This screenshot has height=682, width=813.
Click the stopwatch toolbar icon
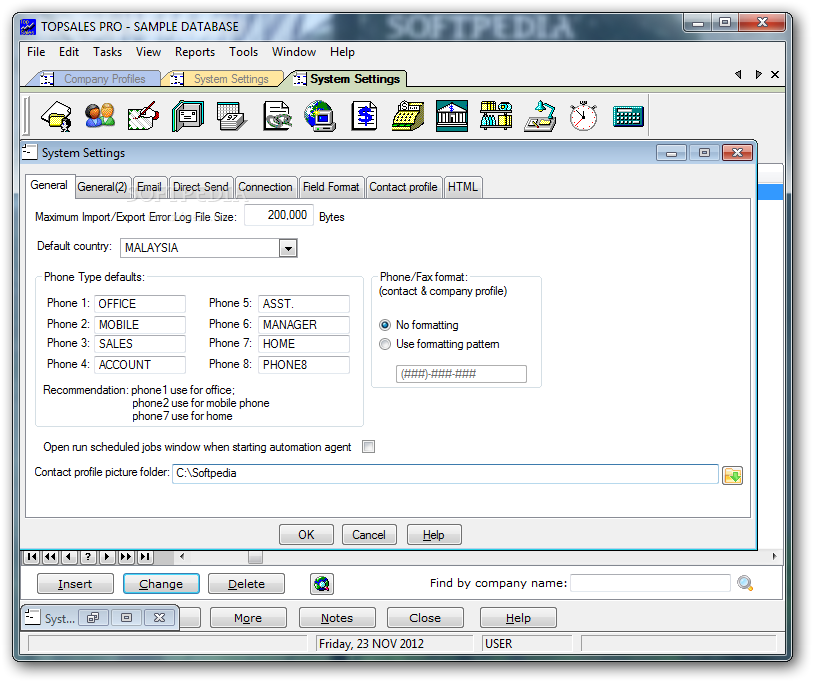583,116
